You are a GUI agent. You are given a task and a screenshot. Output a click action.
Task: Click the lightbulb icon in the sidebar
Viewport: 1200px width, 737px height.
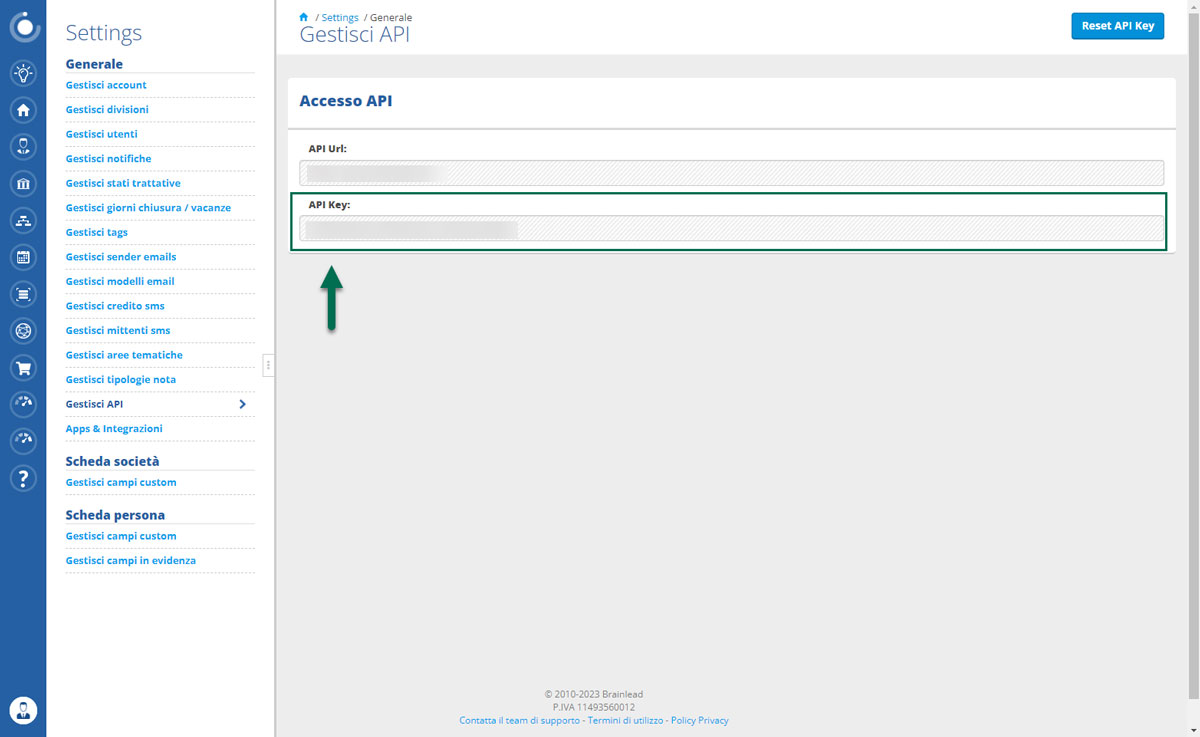[x=23, y=73]
